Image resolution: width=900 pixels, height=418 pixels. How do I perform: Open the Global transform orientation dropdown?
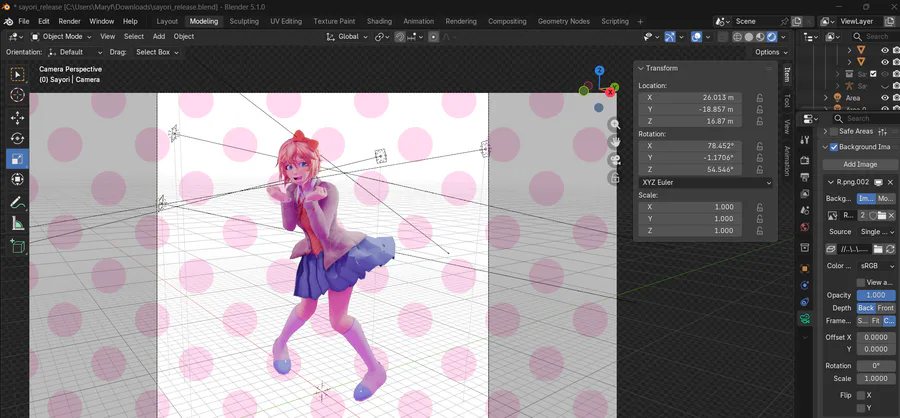coord(346,37)
